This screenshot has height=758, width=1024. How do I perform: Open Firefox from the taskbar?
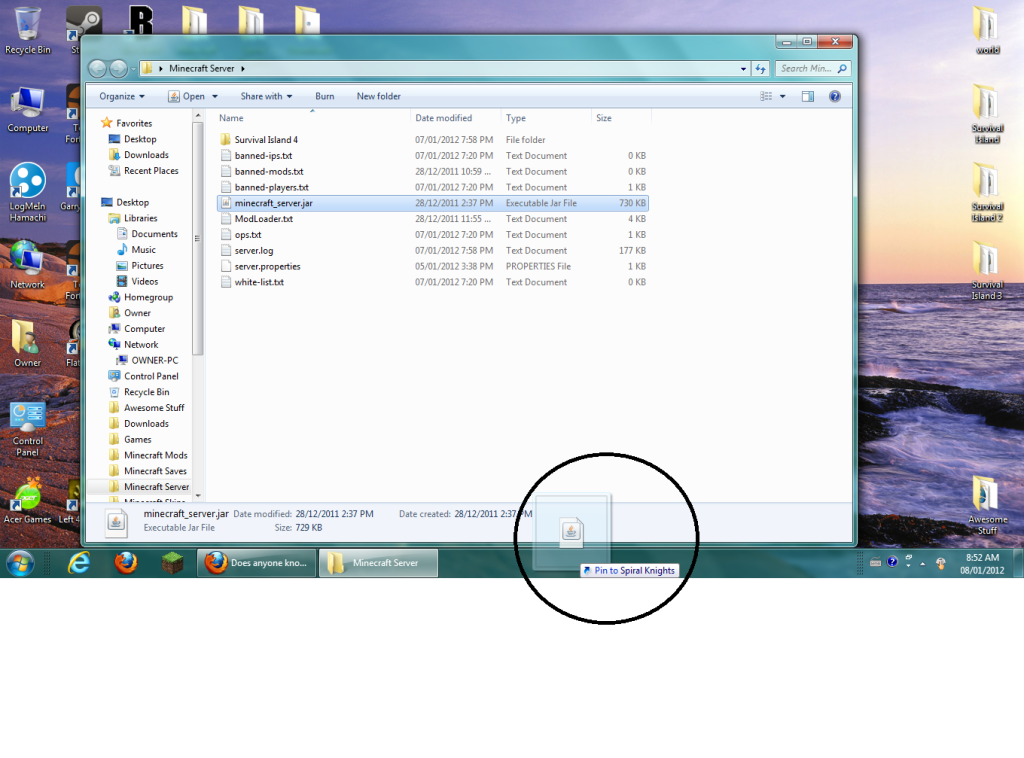(125, 563)
